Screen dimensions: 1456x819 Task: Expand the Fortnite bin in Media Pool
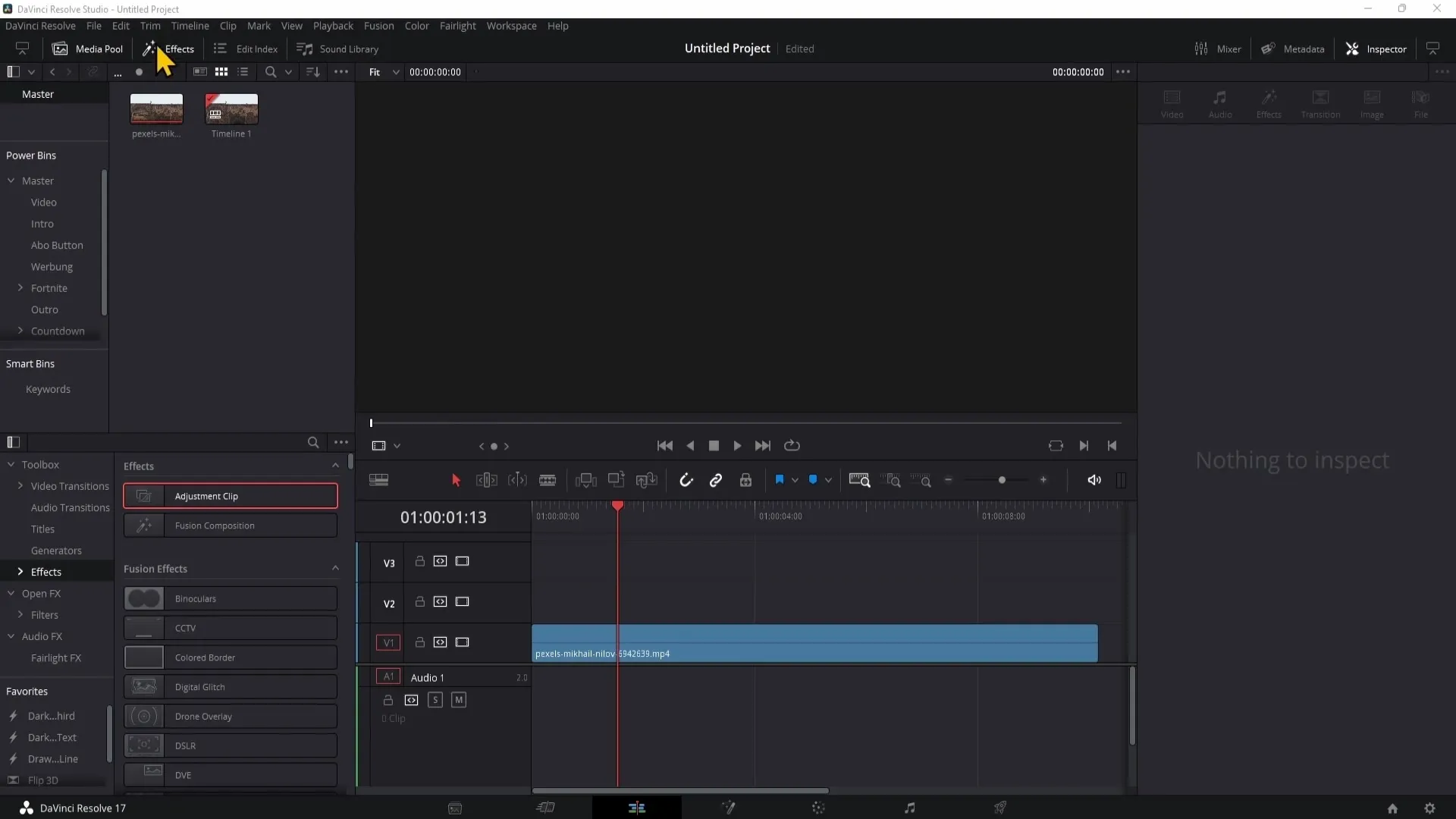(x=20, y=288)
